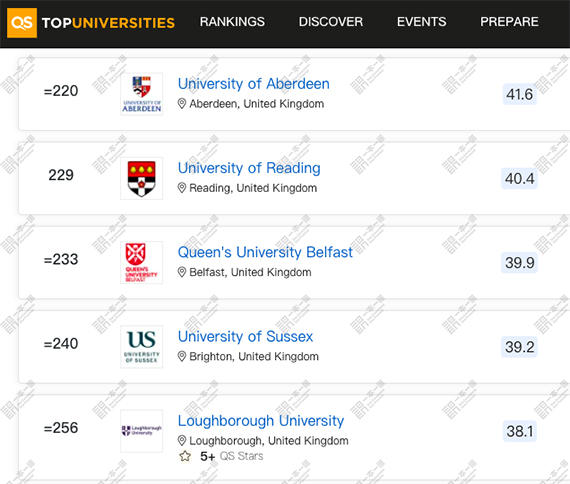Open the DISCOVER menu

pyautogui.click(x=331, y=22)
